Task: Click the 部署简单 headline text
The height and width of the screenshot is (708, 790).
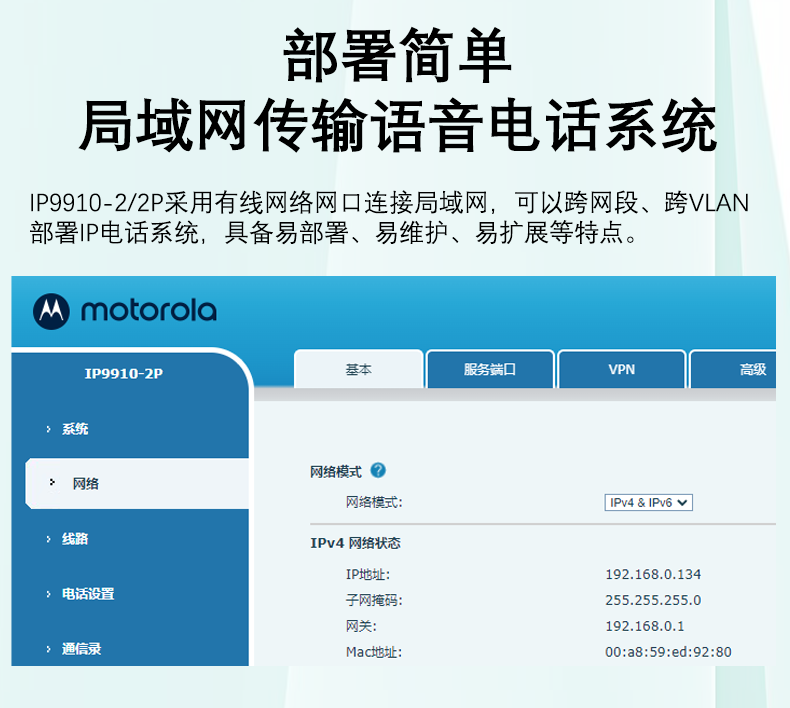Action: 397,56
